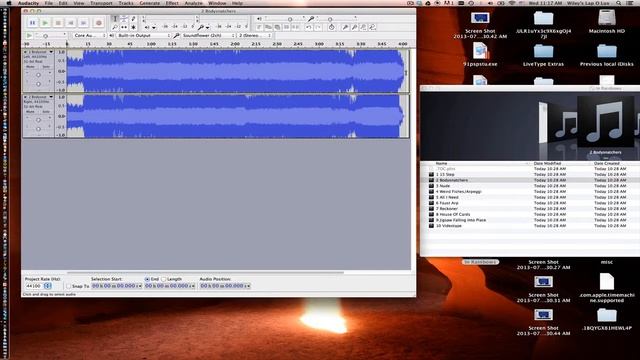Open the Analyze menu
This screenshot has width=640, height=360.
tap(193, 3)
